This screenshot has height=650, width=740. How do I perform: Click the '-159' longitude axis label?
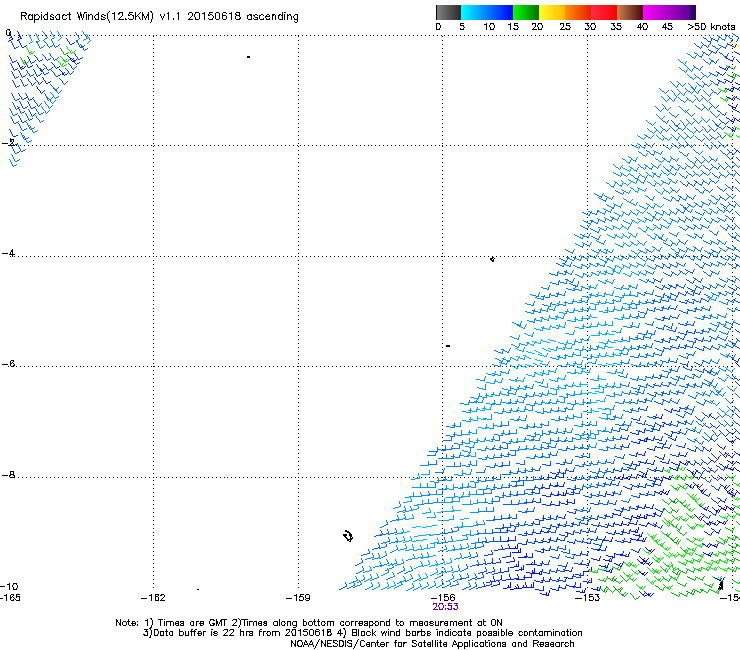(x=298, y=598)
